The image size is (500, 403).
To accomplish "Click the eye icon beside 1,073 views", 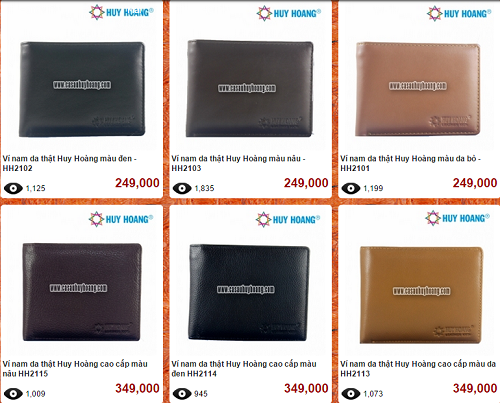I will pyautogui.click(x=351, y=394).
